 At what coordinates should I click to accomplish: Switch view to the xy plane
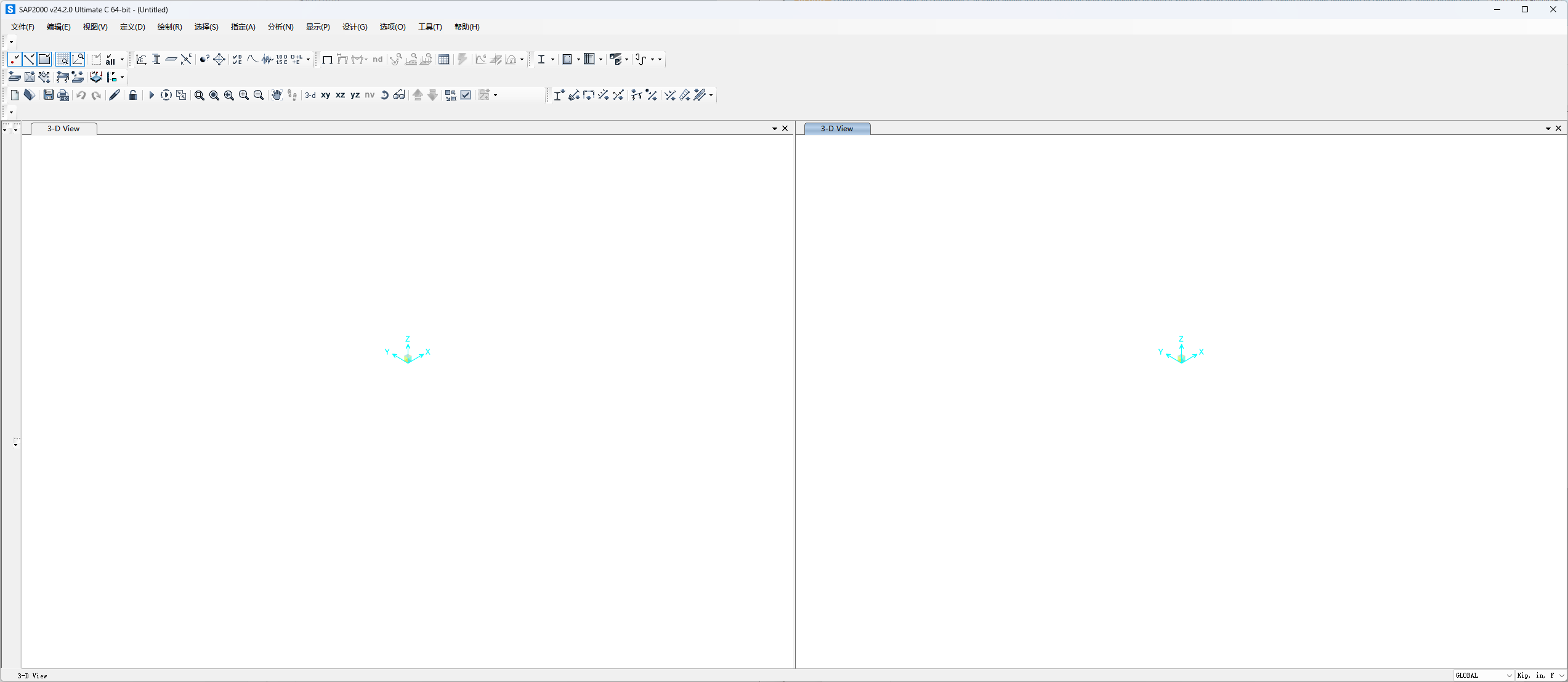(x=325, y=95)
